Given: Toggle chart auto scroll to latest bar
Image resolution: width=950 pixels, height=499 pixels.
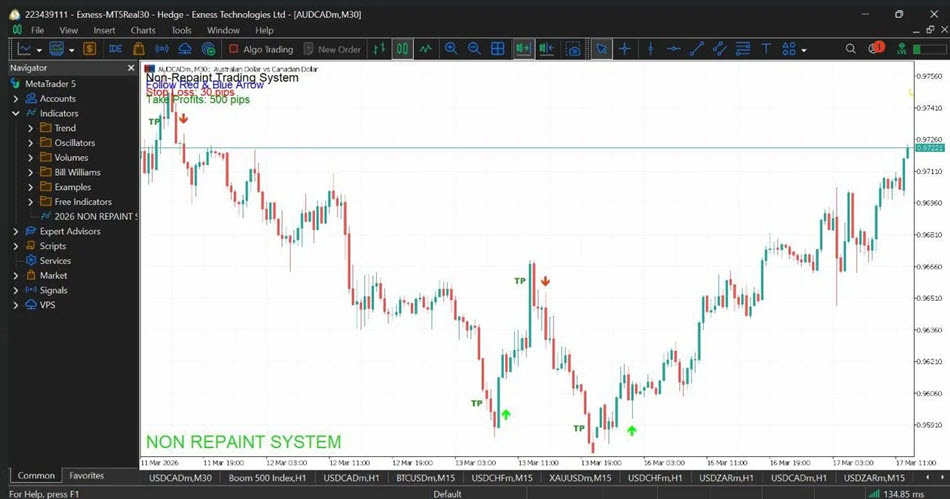Looking at the screenshot, I should pyautogui.click(x=523, y=49).
